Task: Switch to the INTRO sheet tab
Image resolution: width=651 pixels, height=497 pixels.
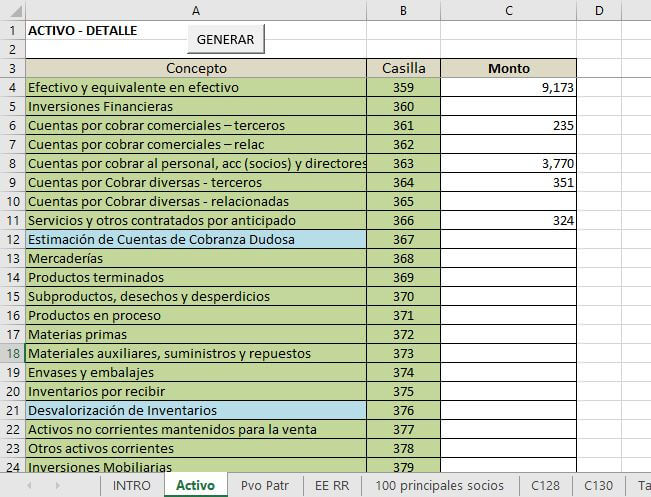Action: (132, 485)
